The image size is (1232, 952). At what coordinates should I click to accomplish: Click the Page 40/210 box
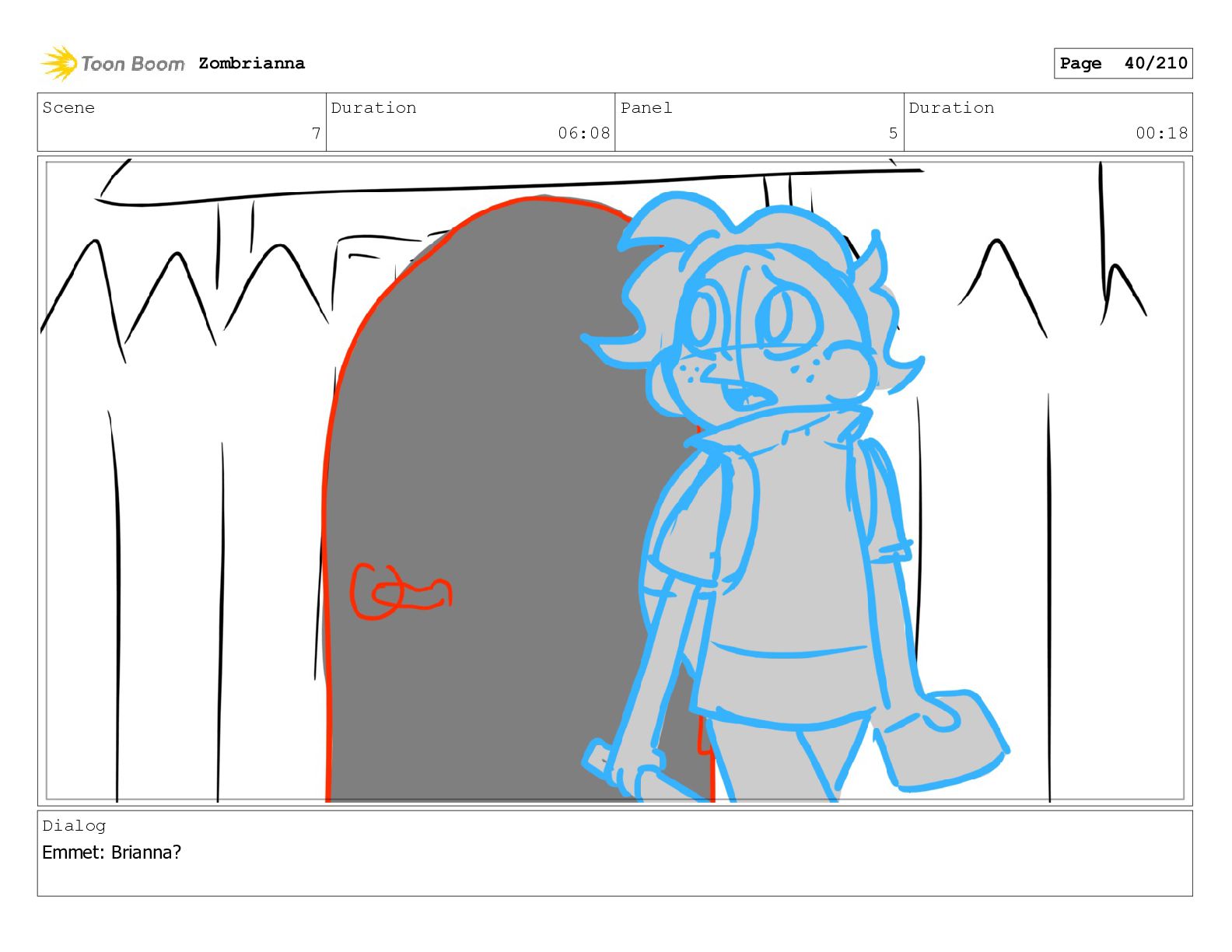[1123, 63]
